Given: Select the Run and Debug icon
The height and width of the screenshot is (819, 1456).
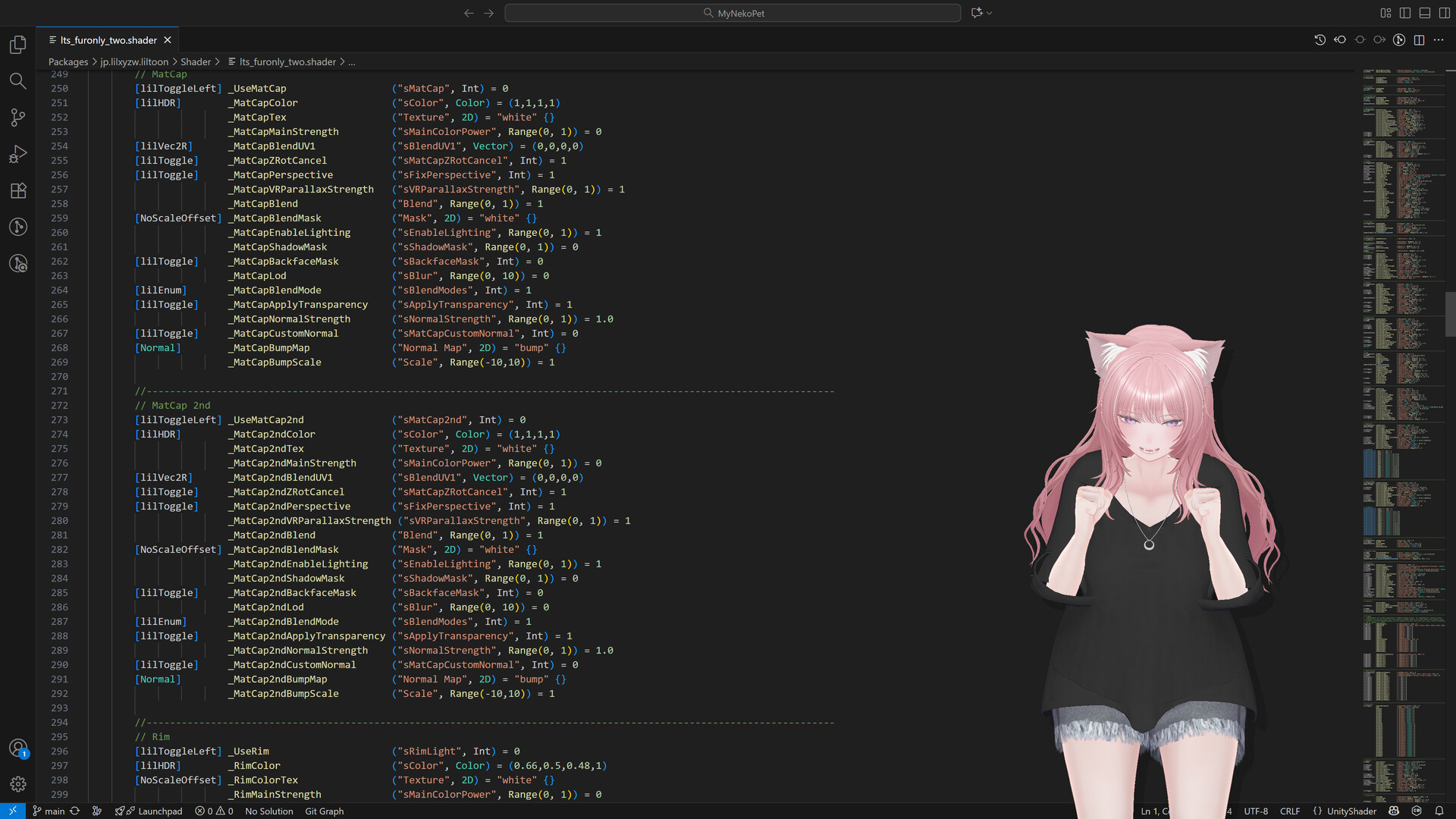Looking at the screenshot, I should 17,154.
